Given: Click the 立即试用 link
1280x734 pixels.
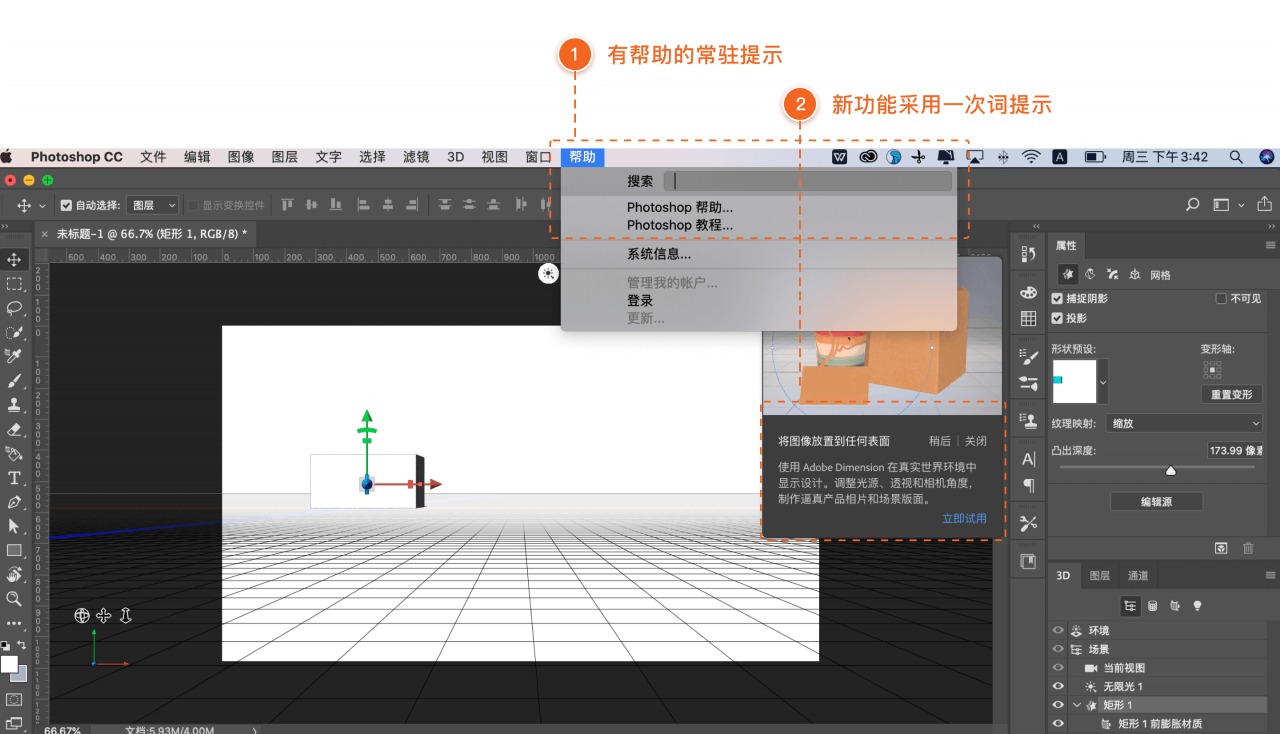Looking at the screenshot, I should pos(964,518).
